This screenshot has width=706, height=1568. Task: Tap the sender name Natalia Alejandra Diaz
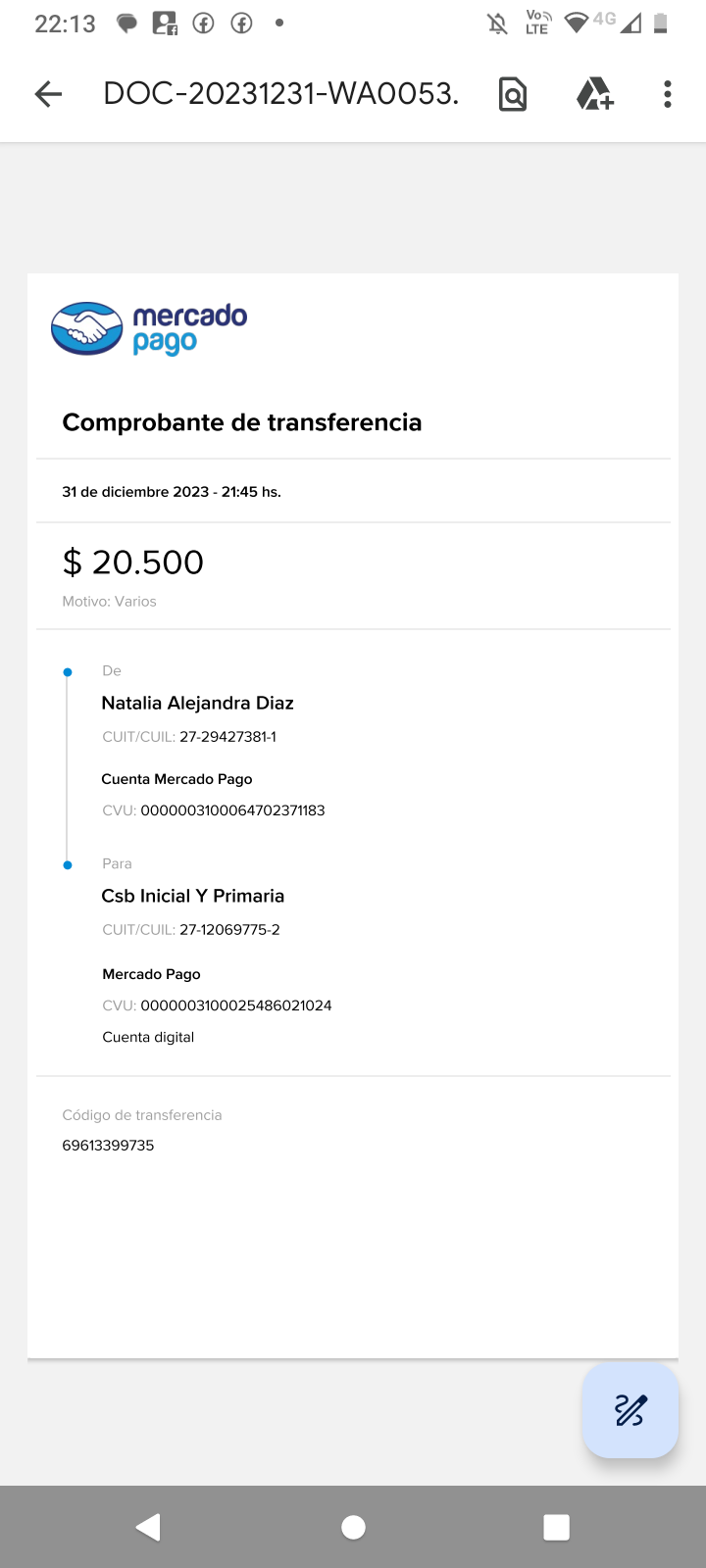pos(198,703)
